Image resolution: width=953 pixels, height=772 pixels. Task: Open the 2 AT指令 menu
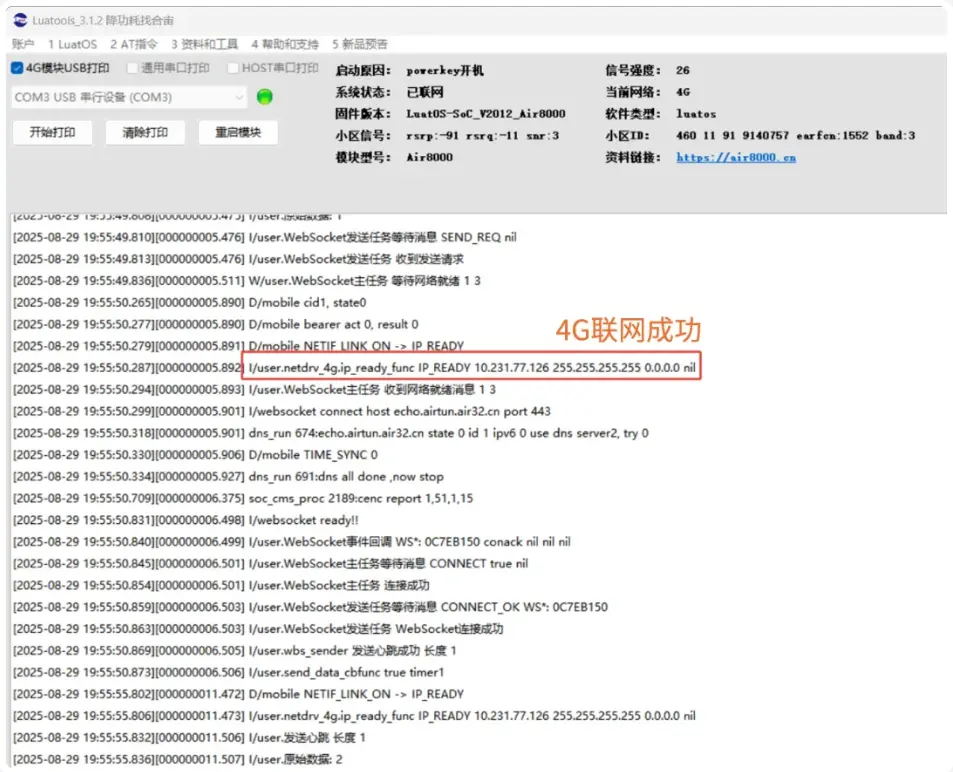click(134, 44)
